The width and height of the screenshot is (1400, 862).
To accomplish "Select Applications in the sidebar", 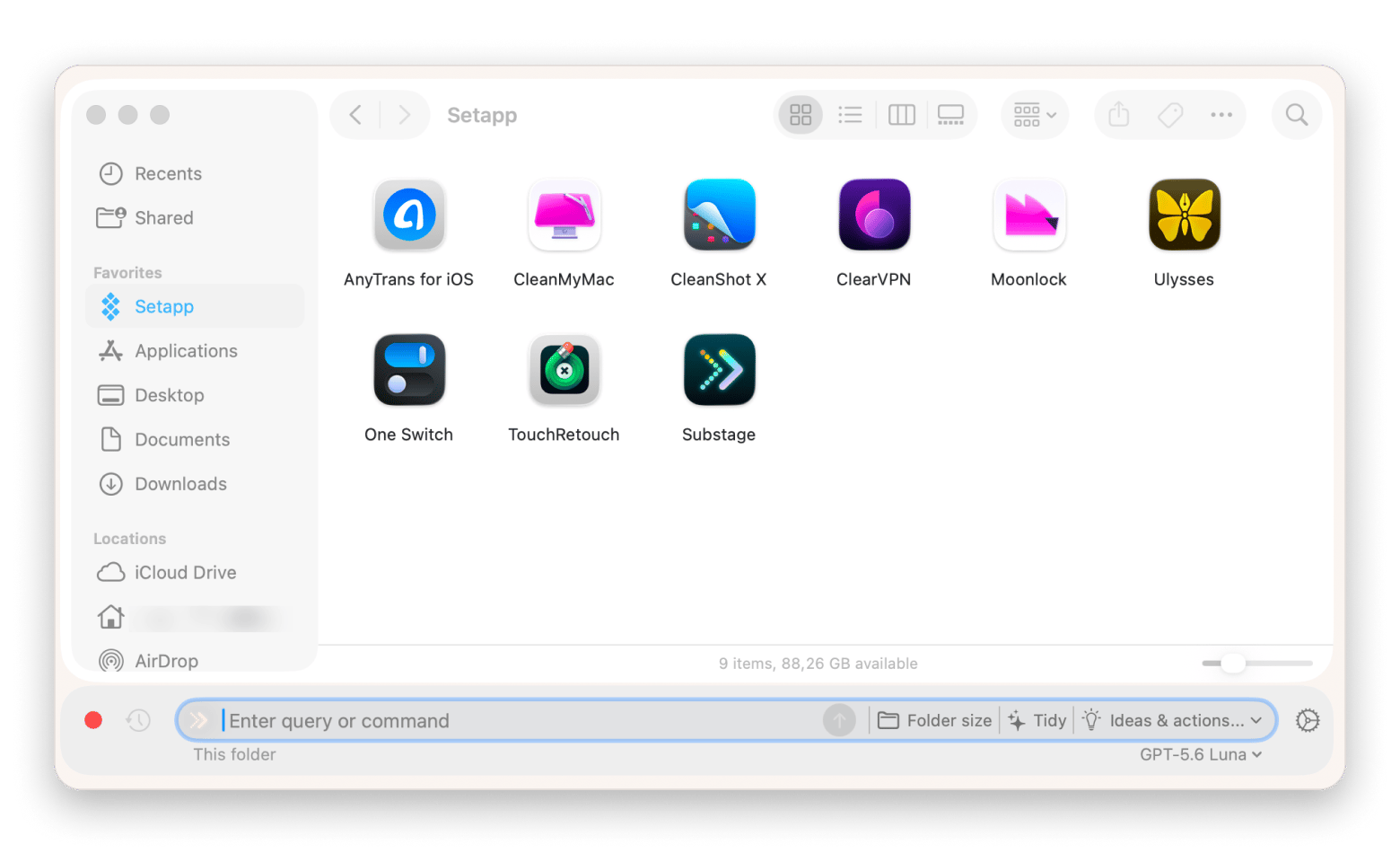I will tap(195, 351).
